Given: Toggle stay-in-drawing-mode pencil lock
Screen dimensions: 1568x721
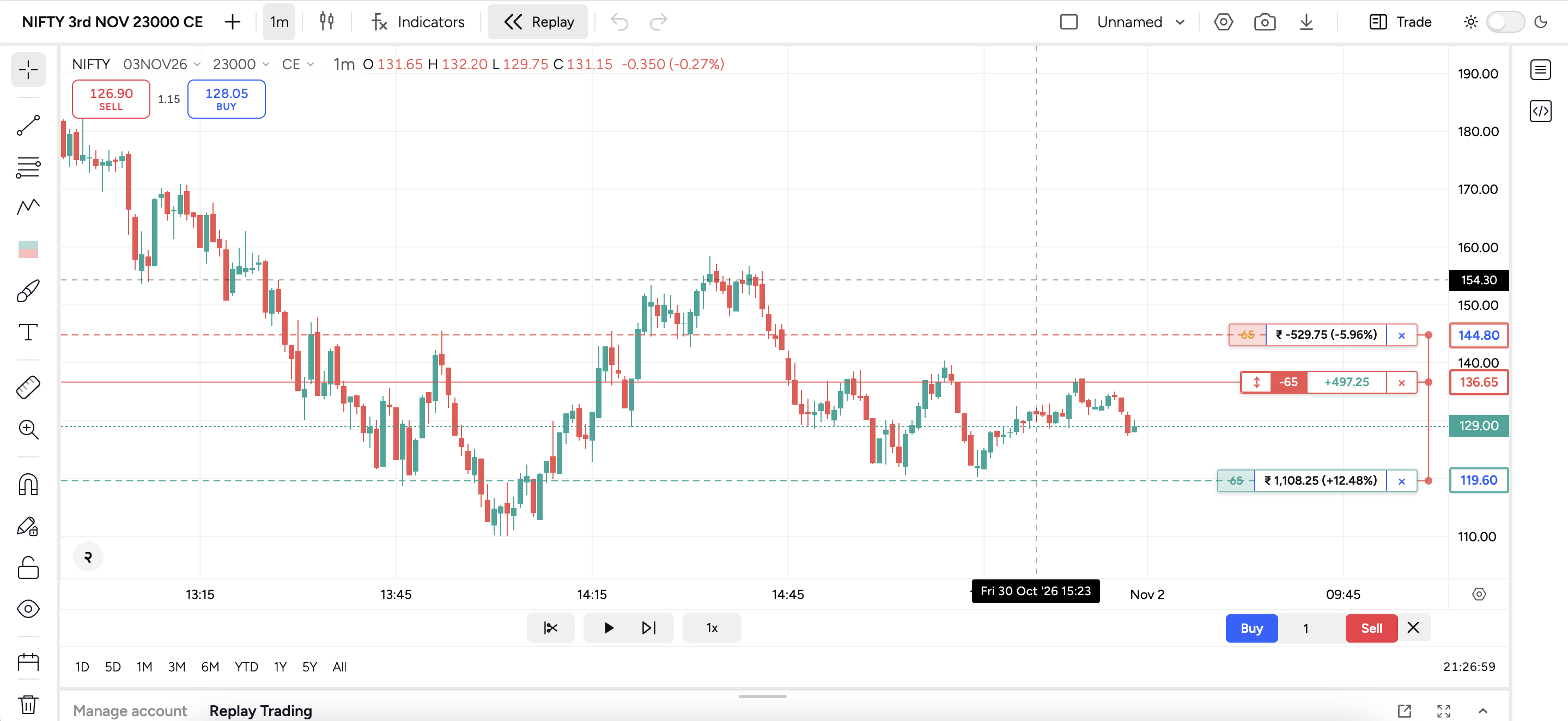Looking at the screenshot, I should pyautogui.click(x=28, y=526).
